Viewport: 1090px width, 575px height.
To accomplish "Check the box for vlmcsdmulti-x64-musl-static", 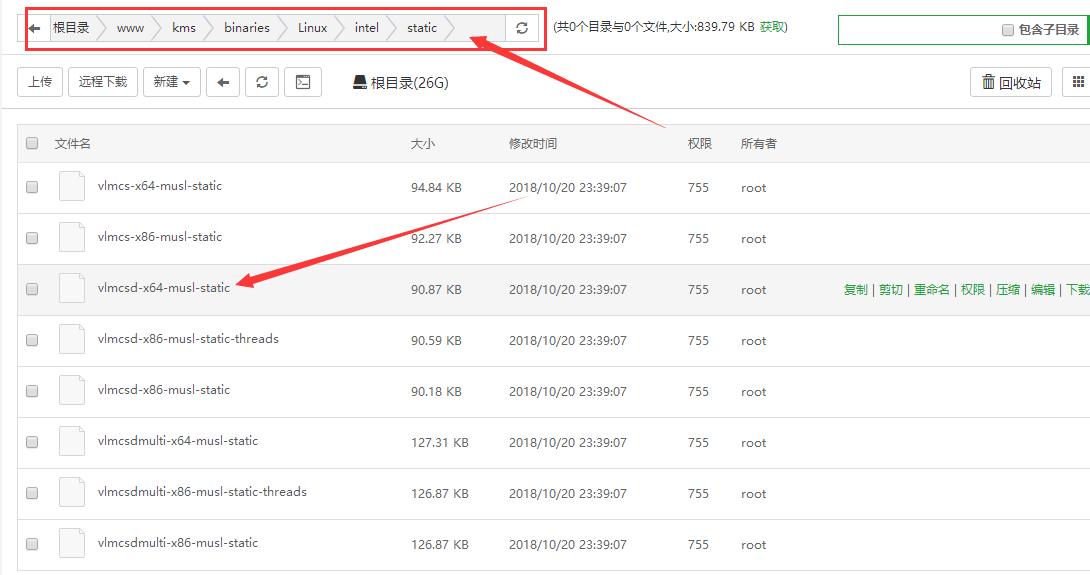I will pyautogui.click(x=32, y=442).
